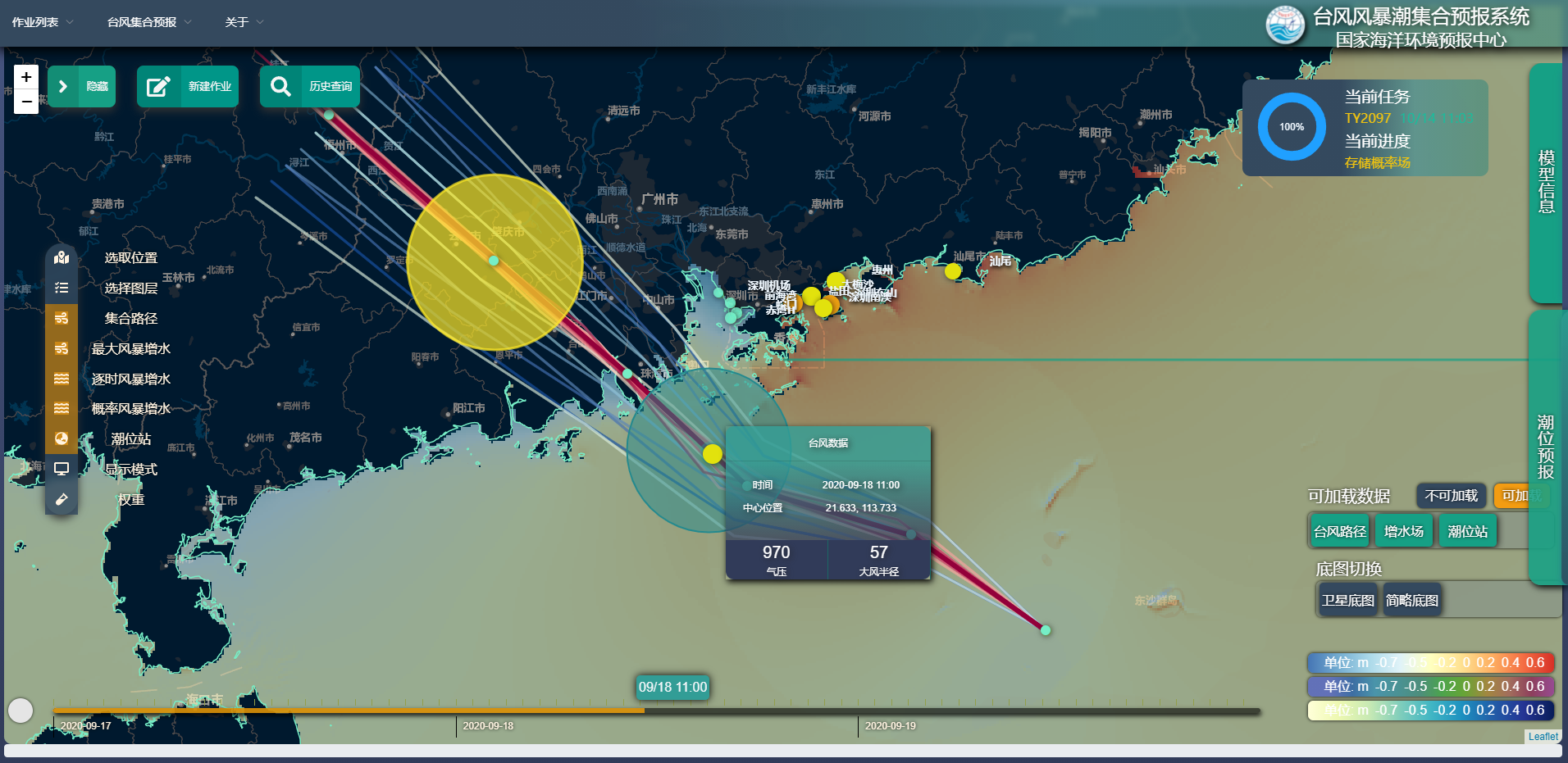Click the round timeline play button

point(21,711)
